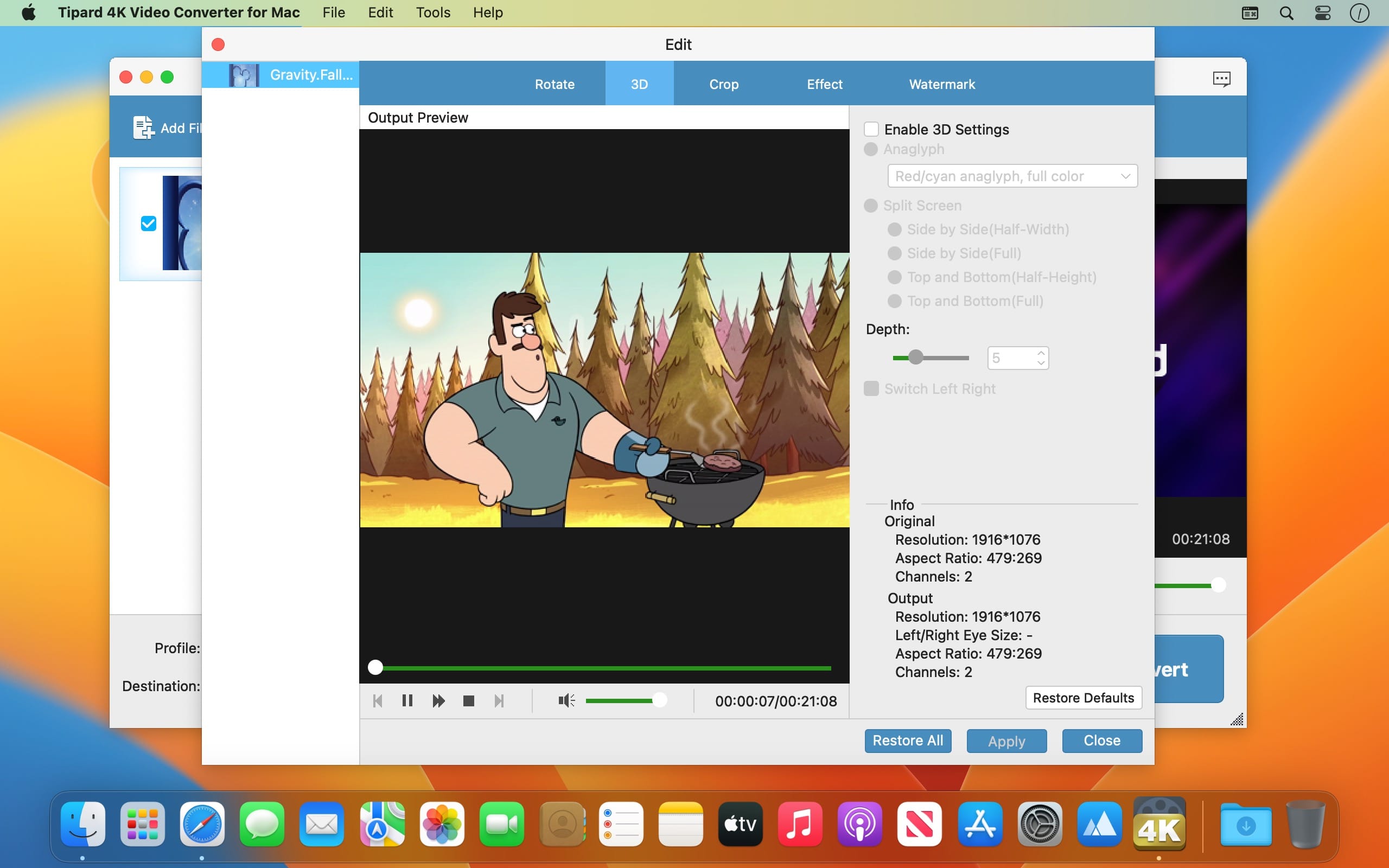Open Notes from the dock
The image size is (1389, 868).
click(681, 825)
